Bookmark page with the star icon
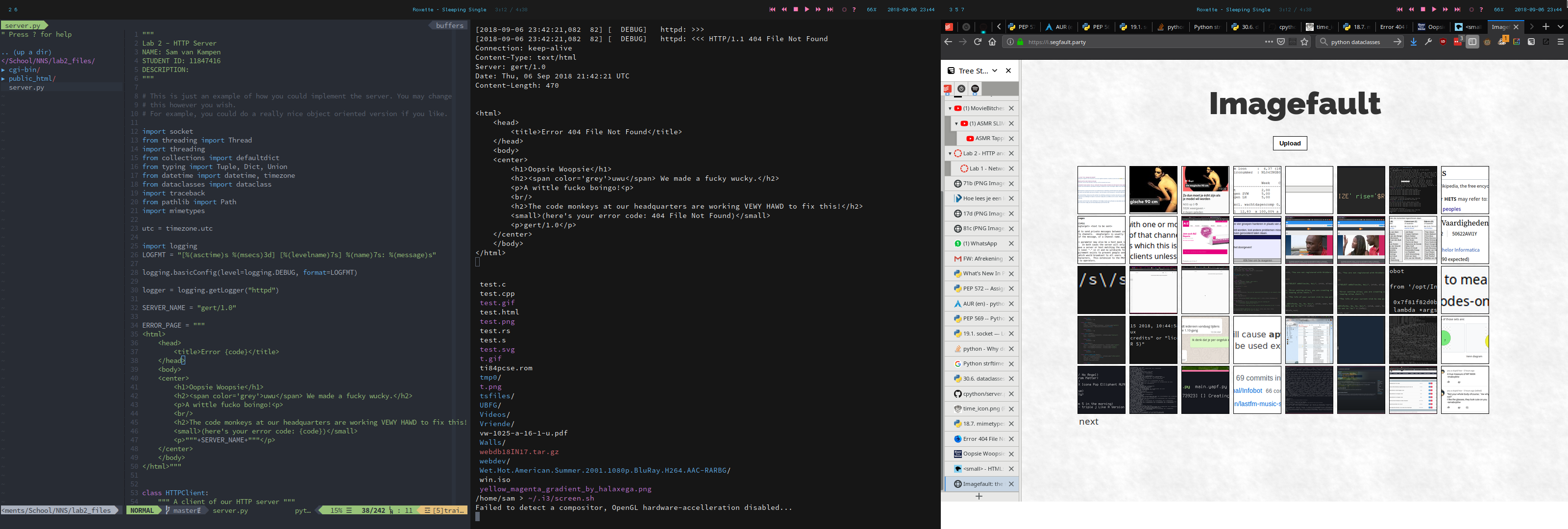This screenshot has width=1568, height=529. (x=1304, y=42)
